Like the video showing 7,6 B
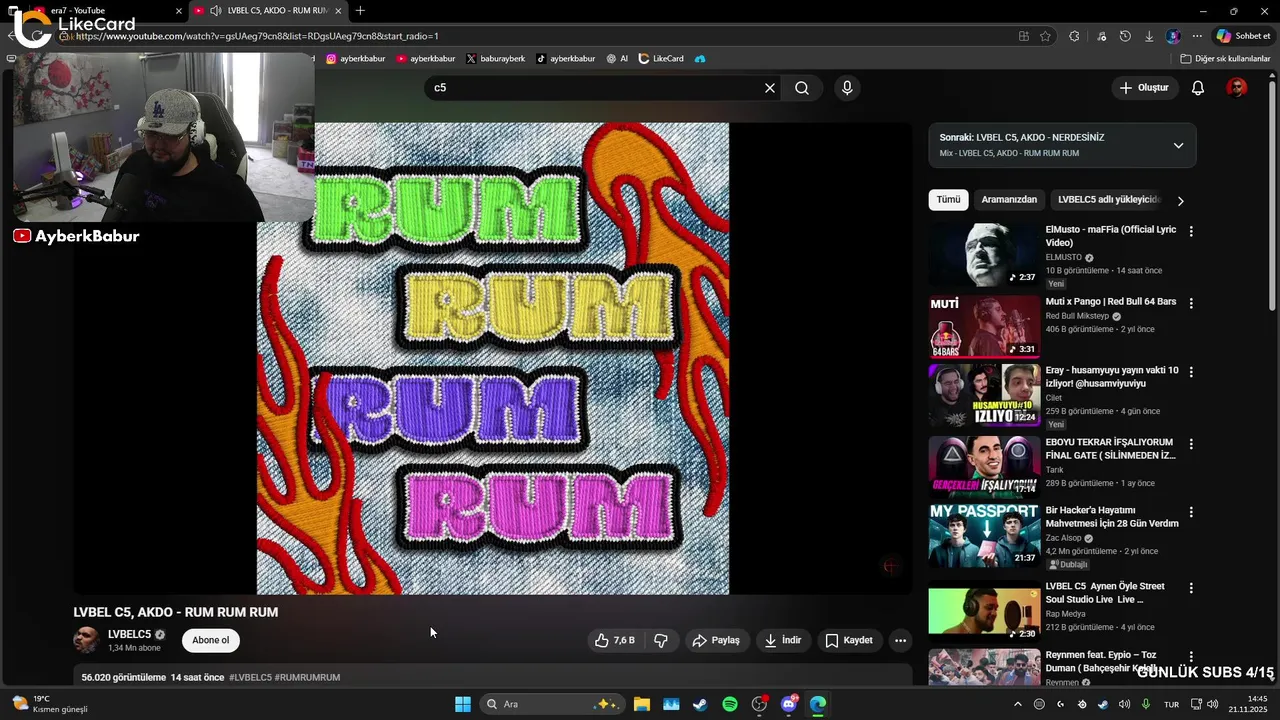1280x720 pixels. coord(615,640)
